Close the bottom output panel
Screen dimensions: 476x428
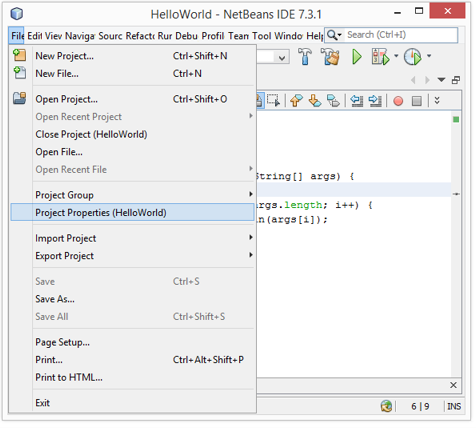click(453, 385)
